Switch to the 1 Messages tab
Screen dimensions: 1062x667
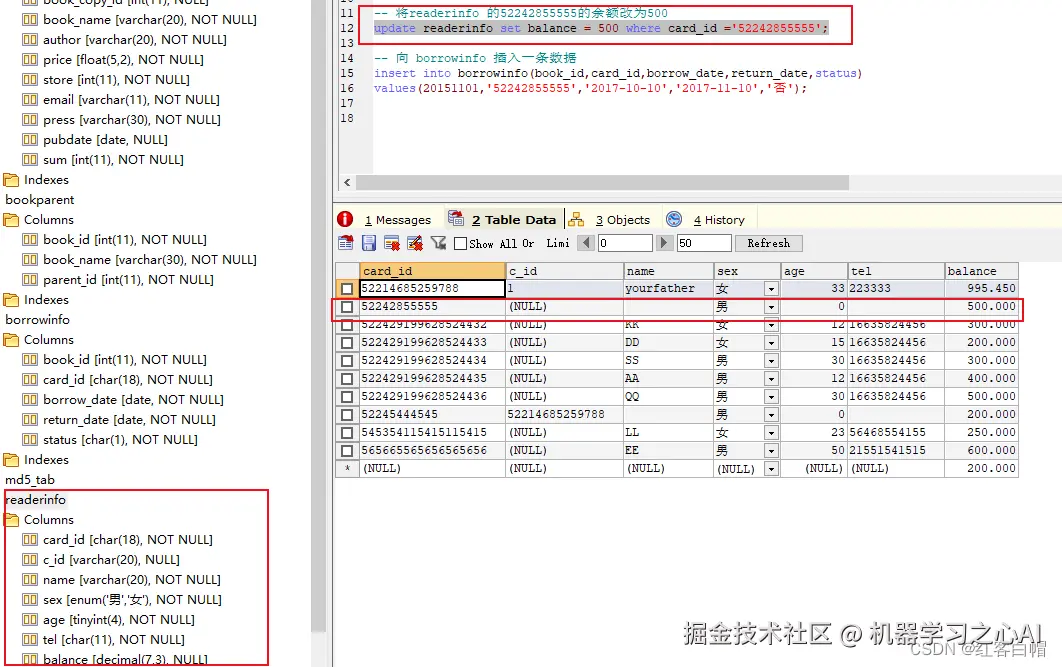click(x=385, y=219)
